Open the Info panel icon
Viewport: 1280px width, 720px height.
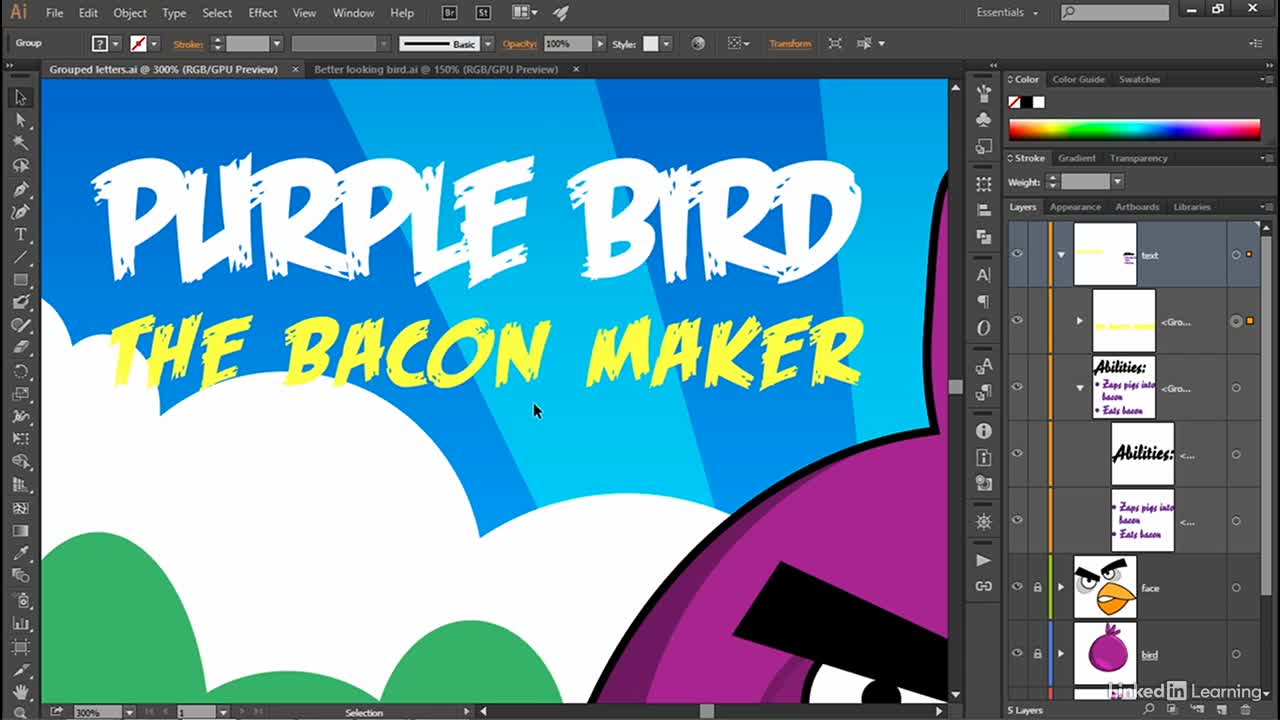coord(984,431)
